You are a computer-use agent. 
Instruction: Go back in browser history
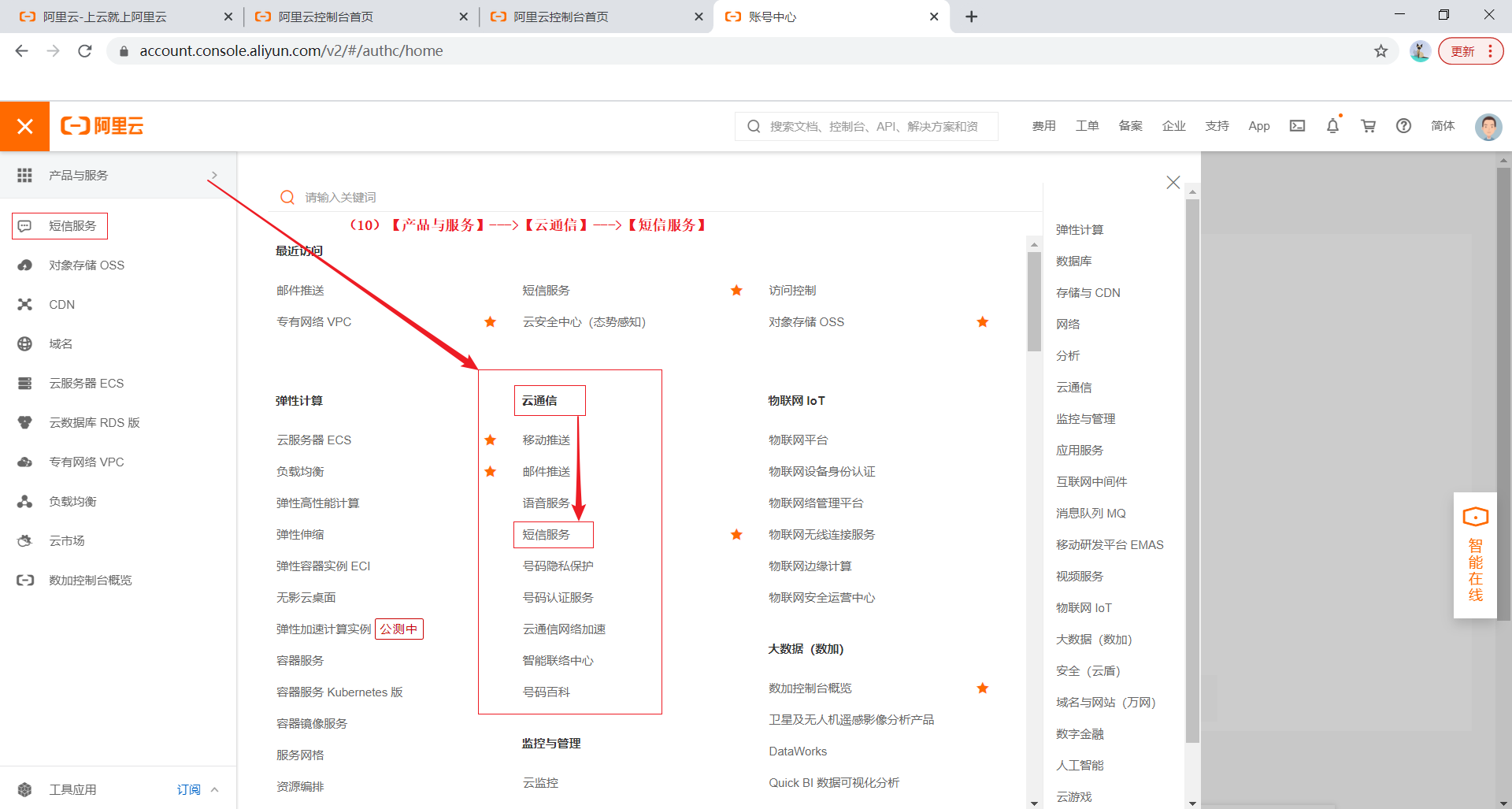[x=21, y=51]
